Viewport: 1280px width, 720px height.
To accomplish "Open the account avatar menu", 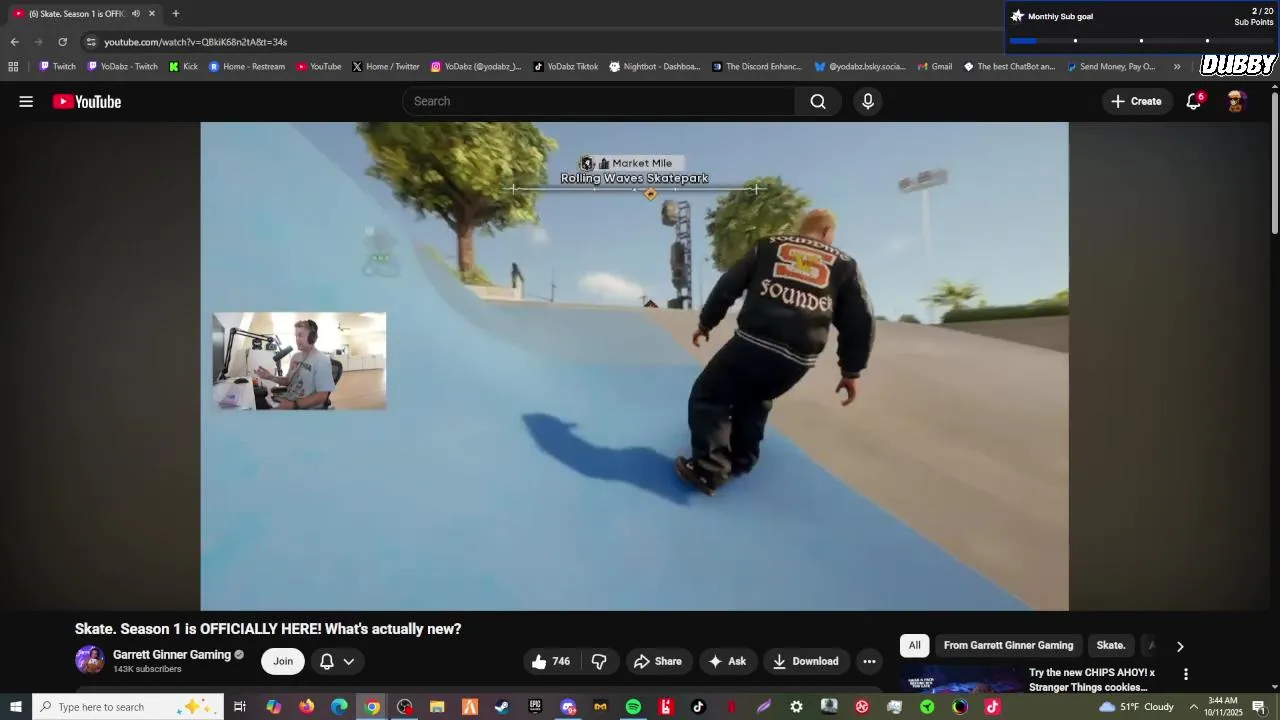I will (1236, 101).
